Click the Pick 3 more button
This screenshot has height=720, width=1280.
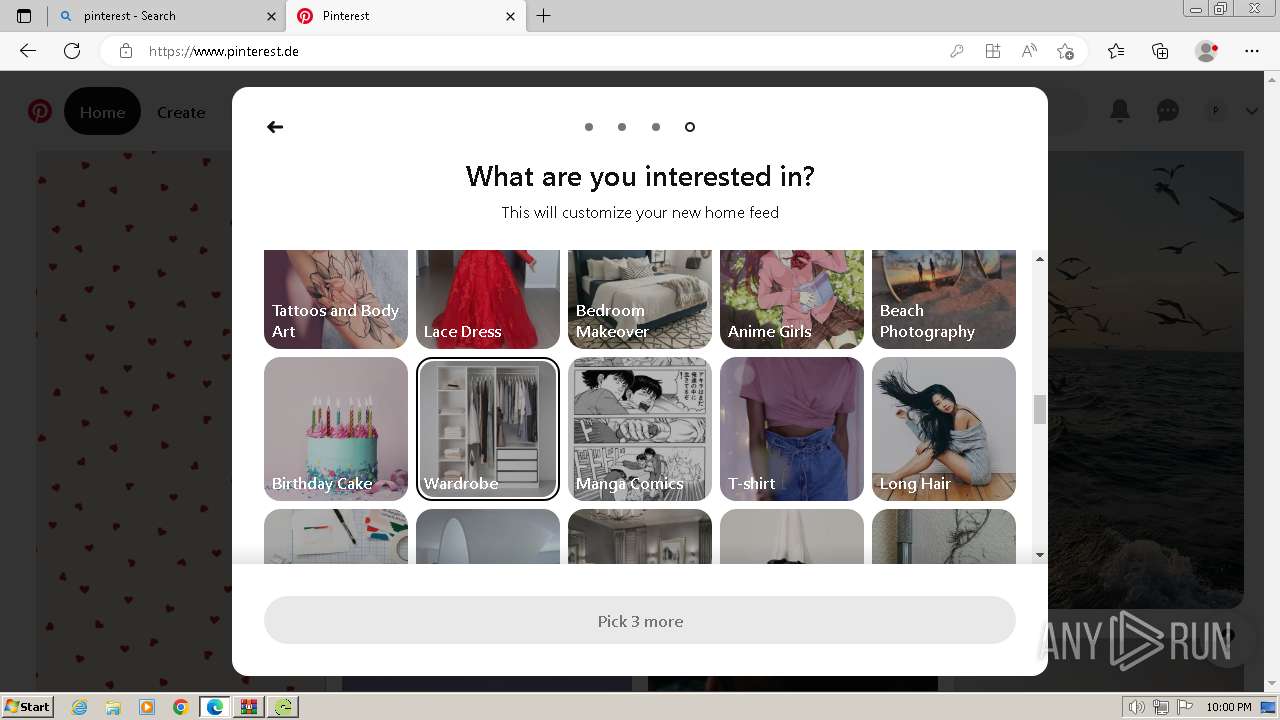click(640, 621)
